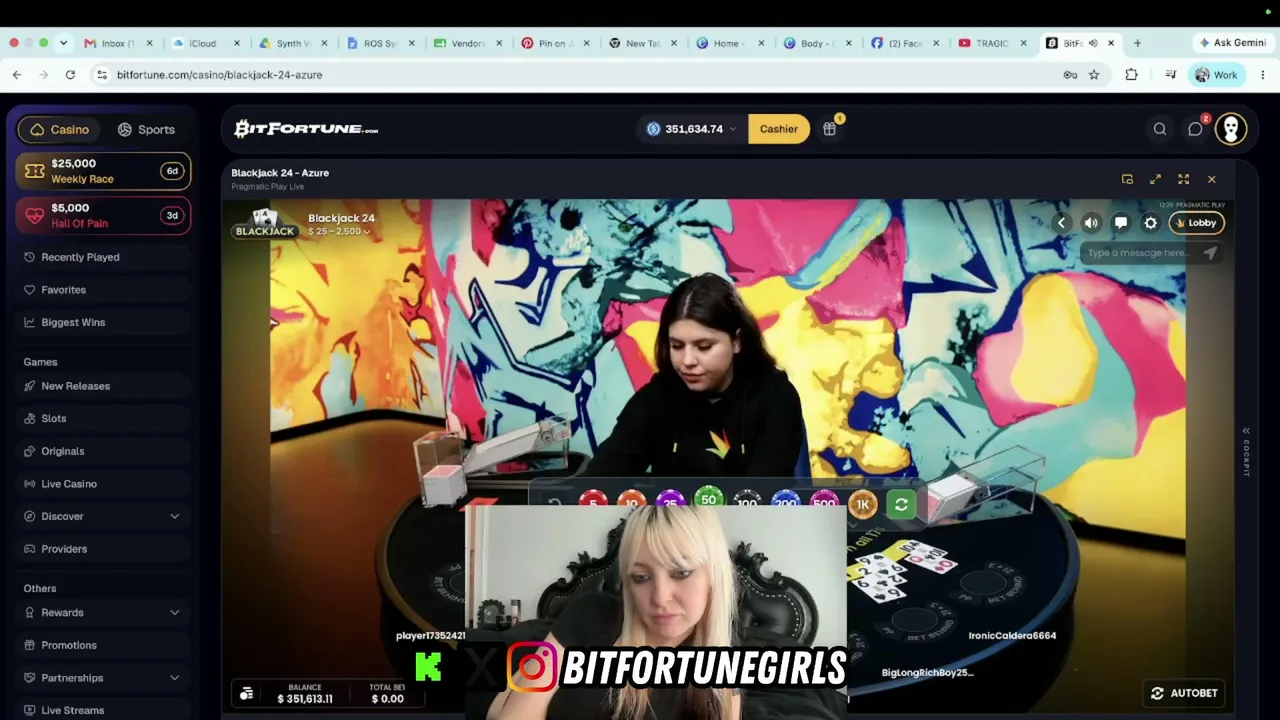This screenshot has height=720, width=1280.
Task: Click the undo bet arrow near the chips
Action: click(555, 502)
